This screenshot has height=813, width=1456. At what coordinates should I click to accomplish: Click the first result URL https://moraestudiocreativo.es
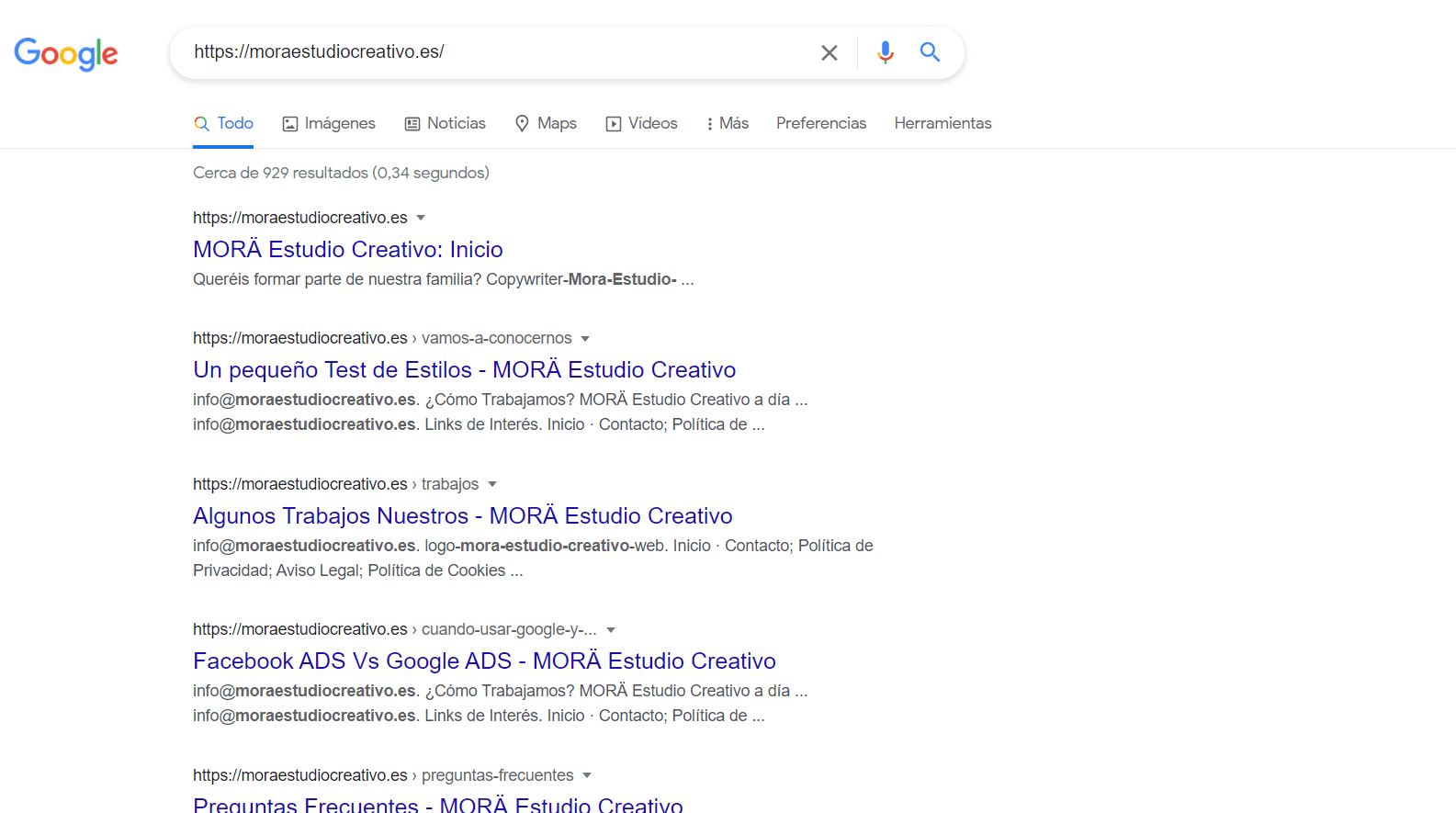point(300,218)
